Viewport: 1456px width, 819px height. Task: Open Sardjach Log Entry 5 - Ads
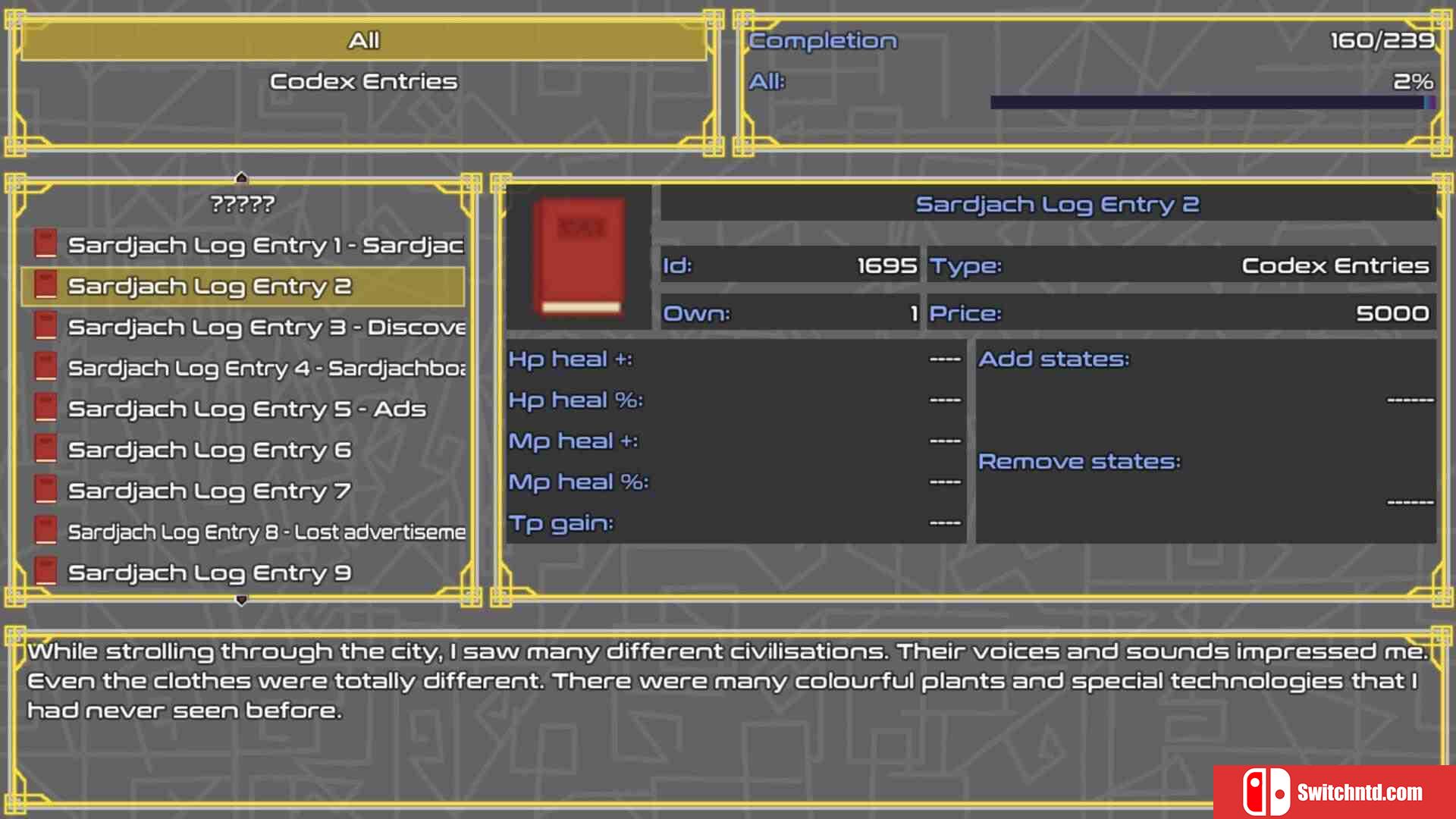pyautogui.click(x=243, y=409)
